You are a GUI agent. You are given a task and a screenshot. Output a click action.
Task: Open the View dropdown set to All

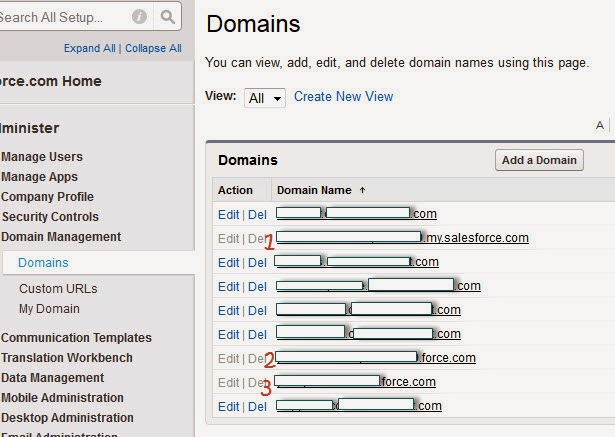pyautogui.click(x=265, y=98)
